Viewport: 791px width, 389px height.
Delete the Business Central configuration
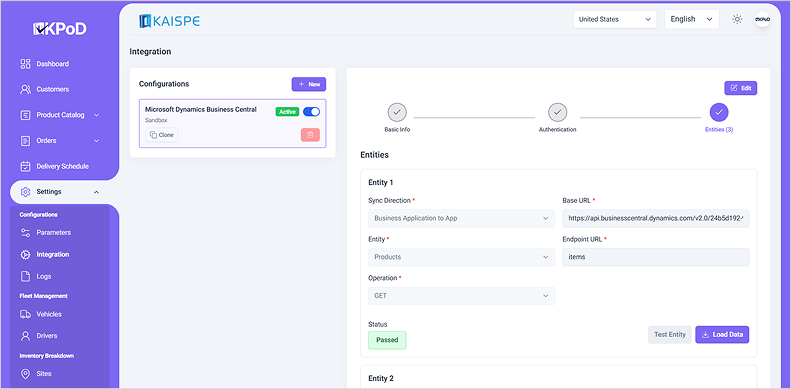(x=310, y=135)
